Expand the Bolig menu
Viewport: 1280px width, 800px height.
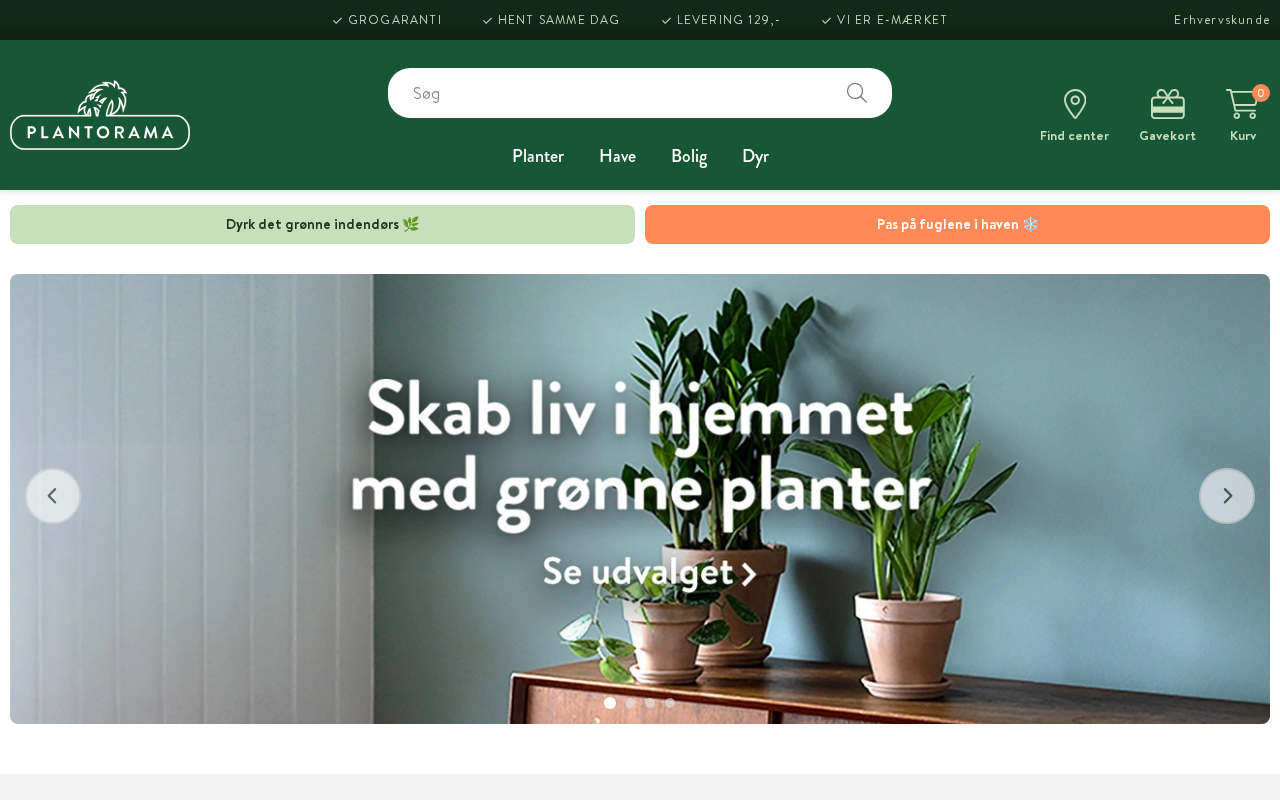[689, 156]
